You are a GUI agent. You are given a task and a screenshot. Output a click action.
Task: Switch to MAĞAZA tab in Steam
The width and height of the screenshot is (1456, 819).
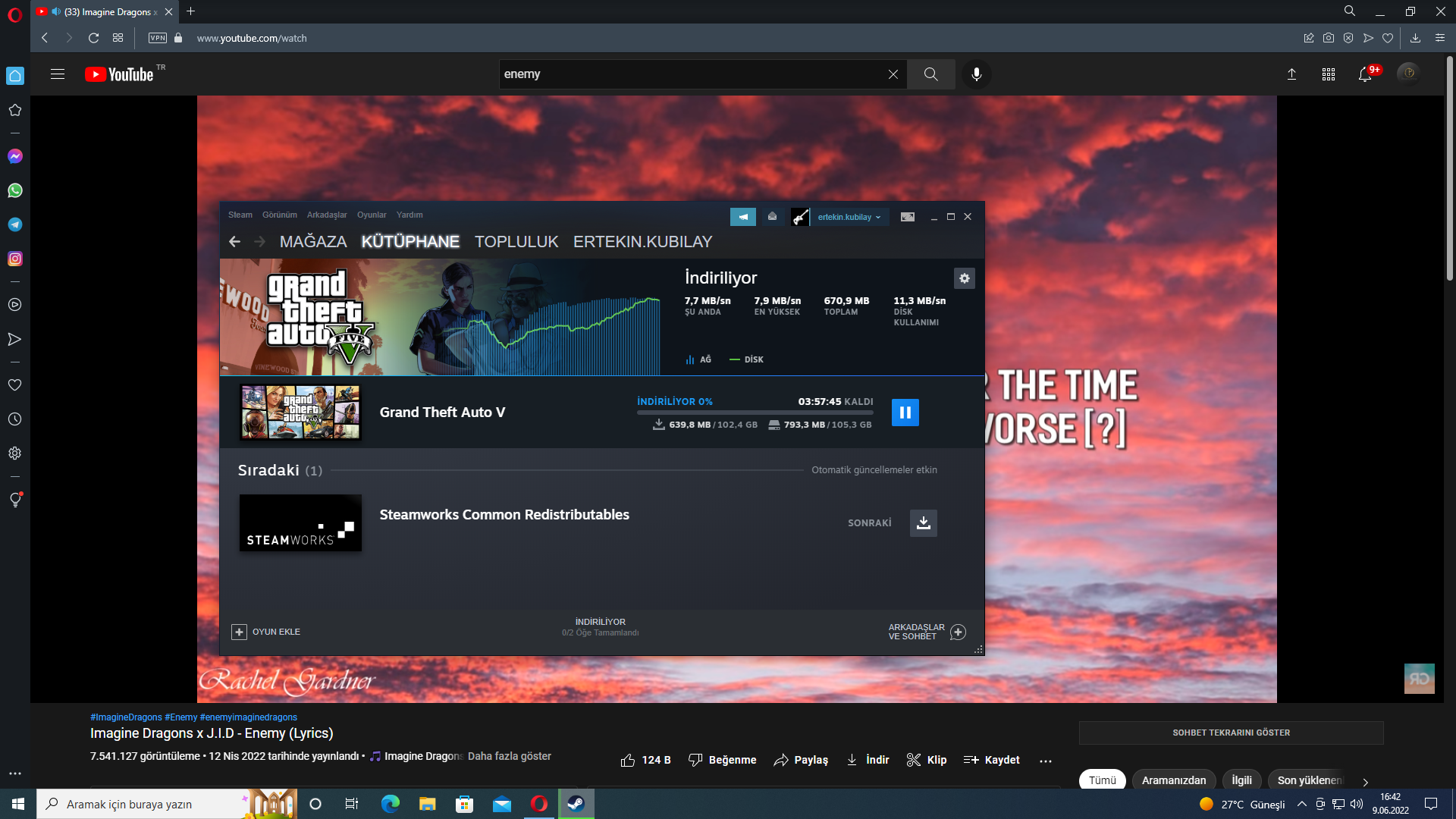(312, 241)
